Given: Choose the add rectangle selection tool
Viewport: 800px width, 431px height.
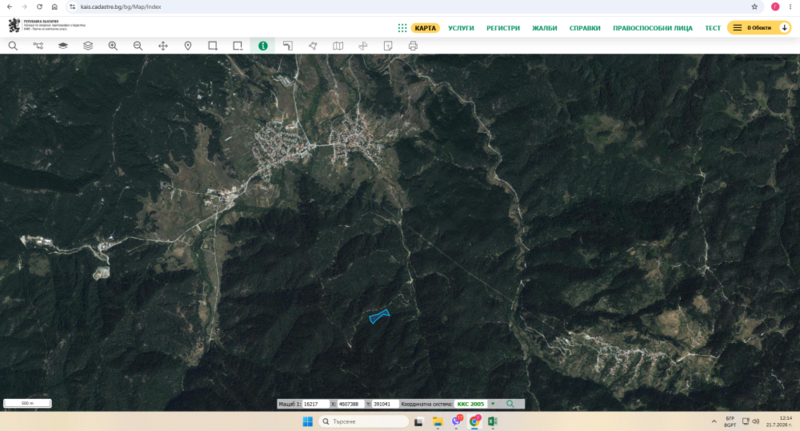Looking at the screenshot, I should [213, 46].
